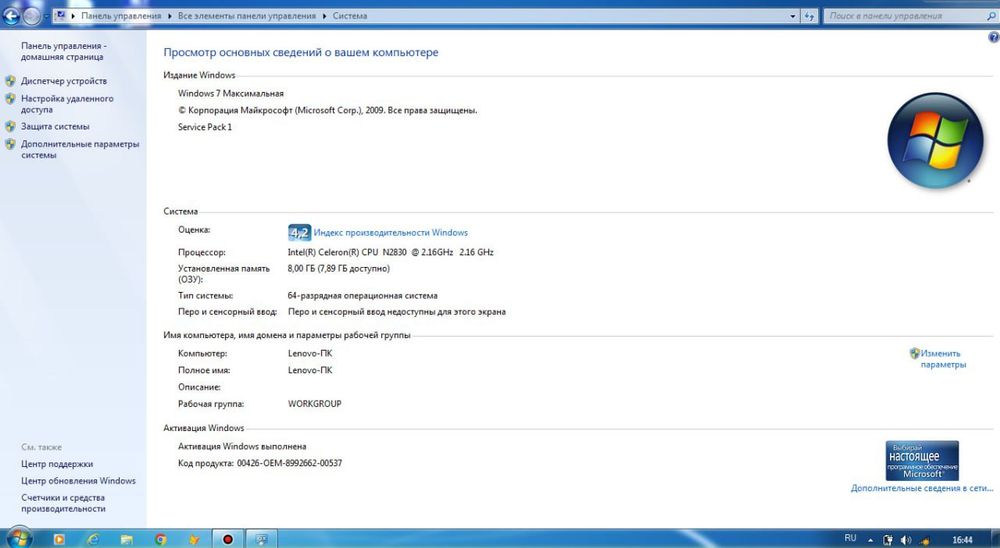The image size is (1000, 548).
Task: Click the taskbar clock showing 16:44
Action: point(962,540)
